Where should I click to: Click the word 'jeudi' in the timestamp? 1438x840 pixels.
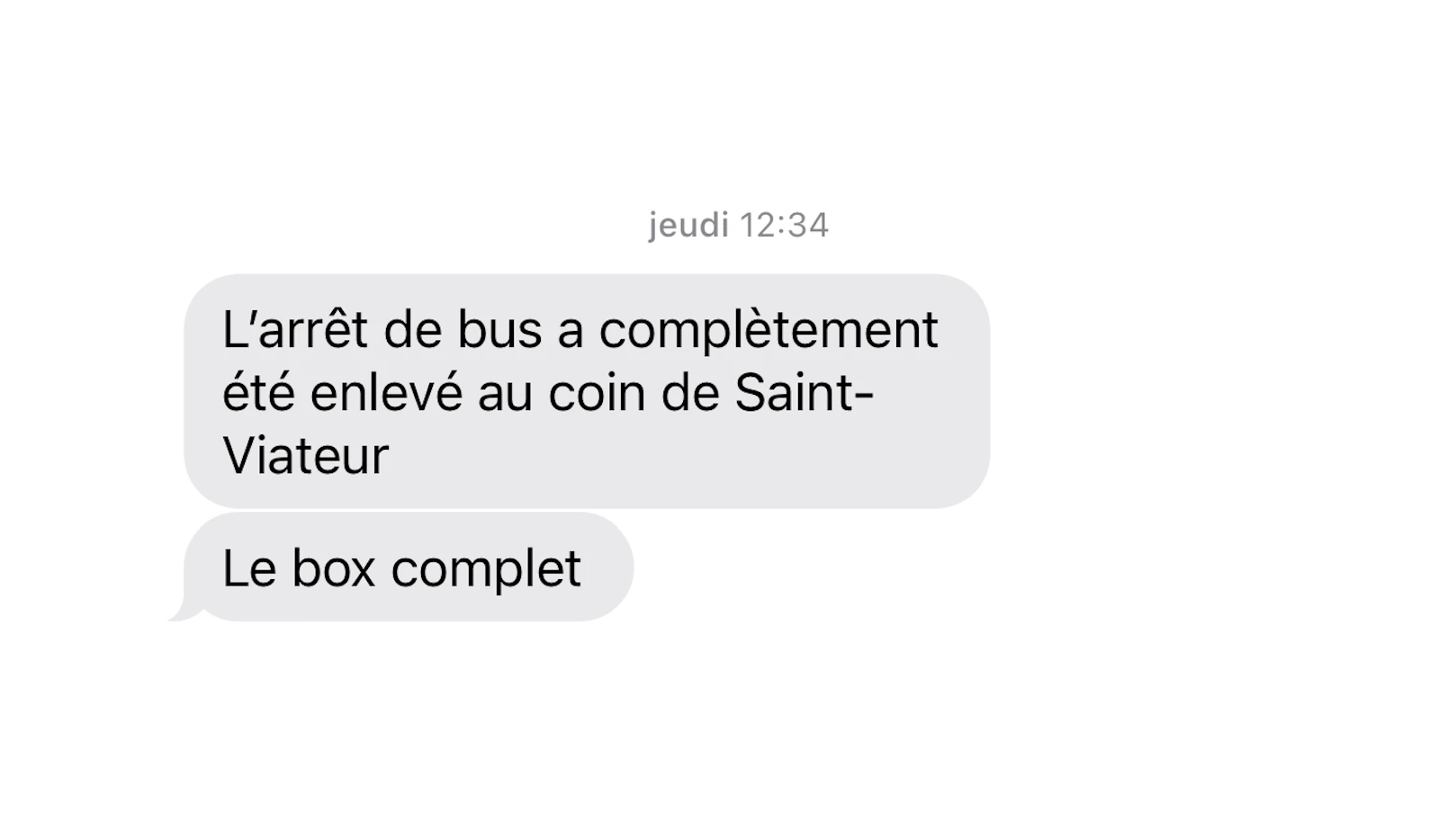coord(688,225)
